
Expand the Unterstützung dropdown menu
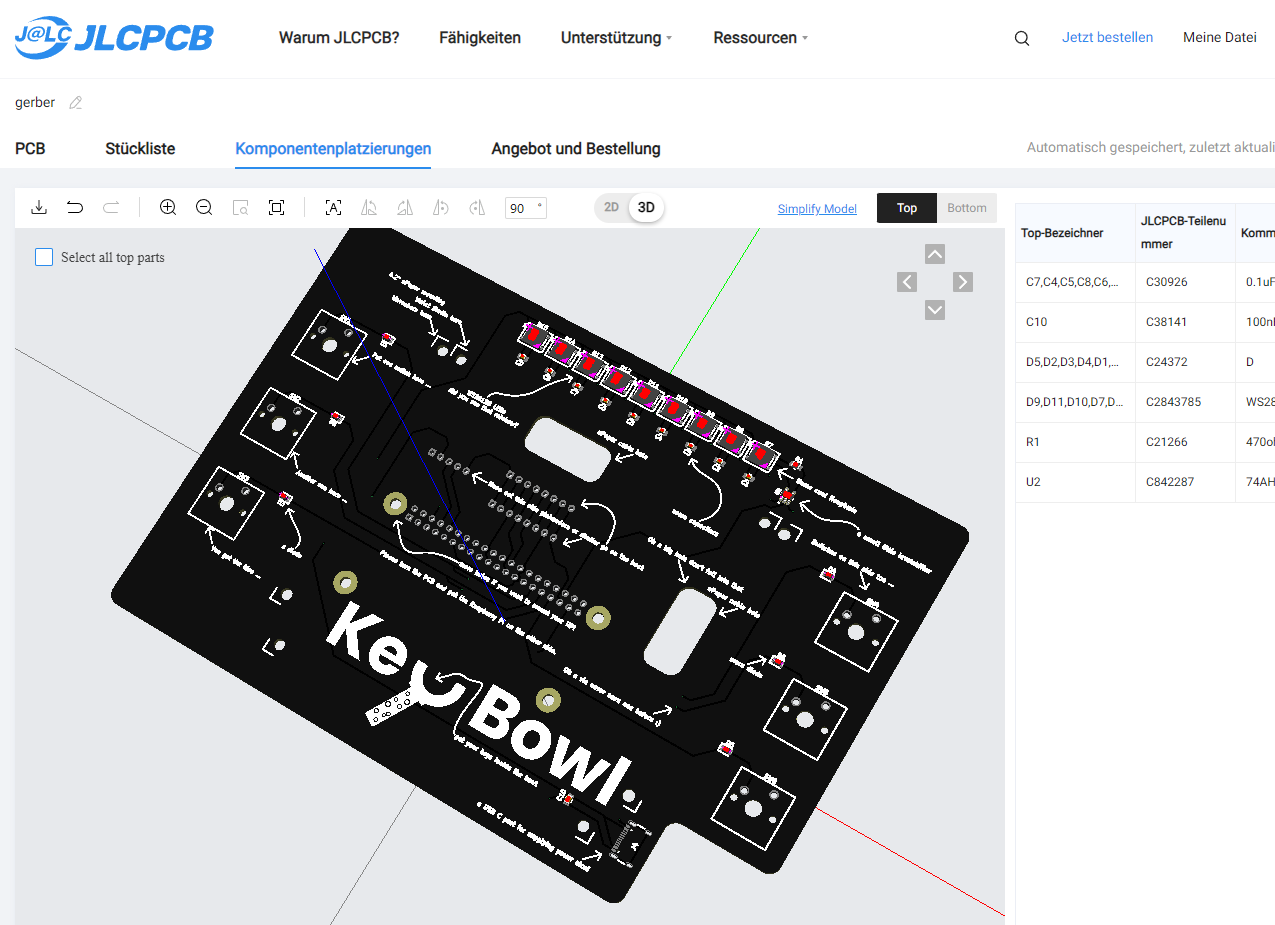tap(616, 38)
